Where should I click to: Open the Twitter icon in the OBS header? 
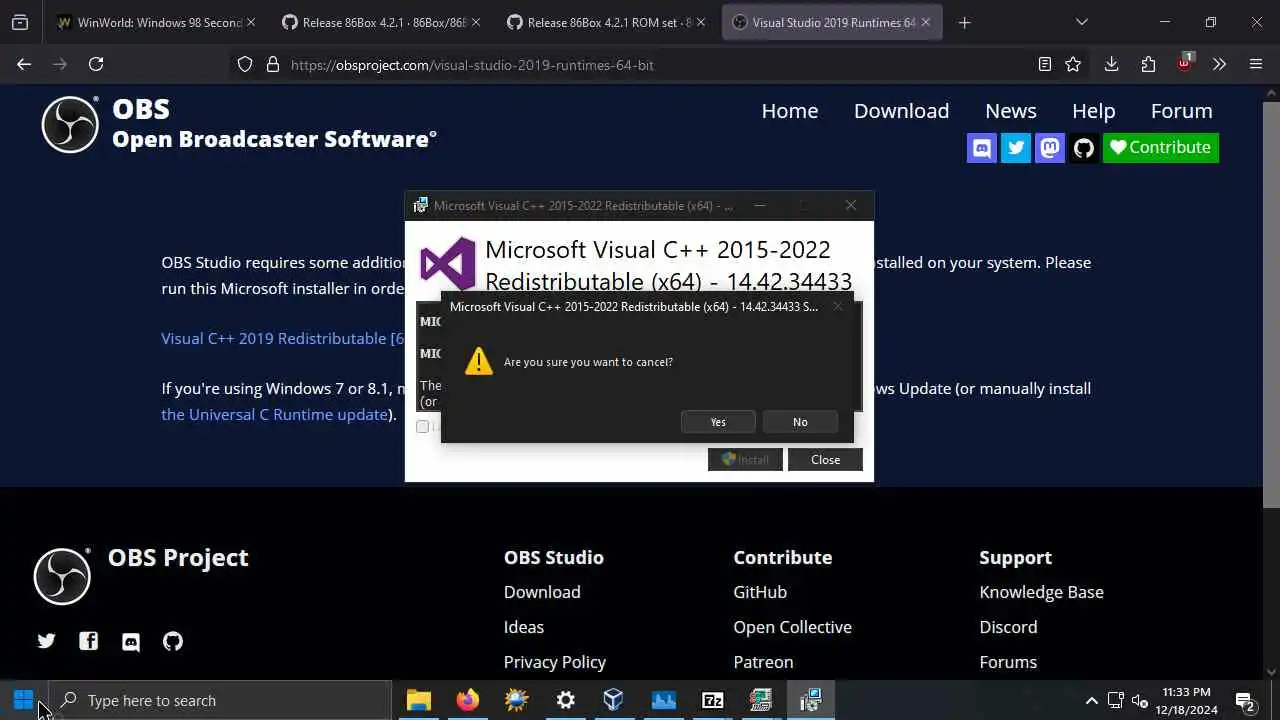click(1016, 148)
